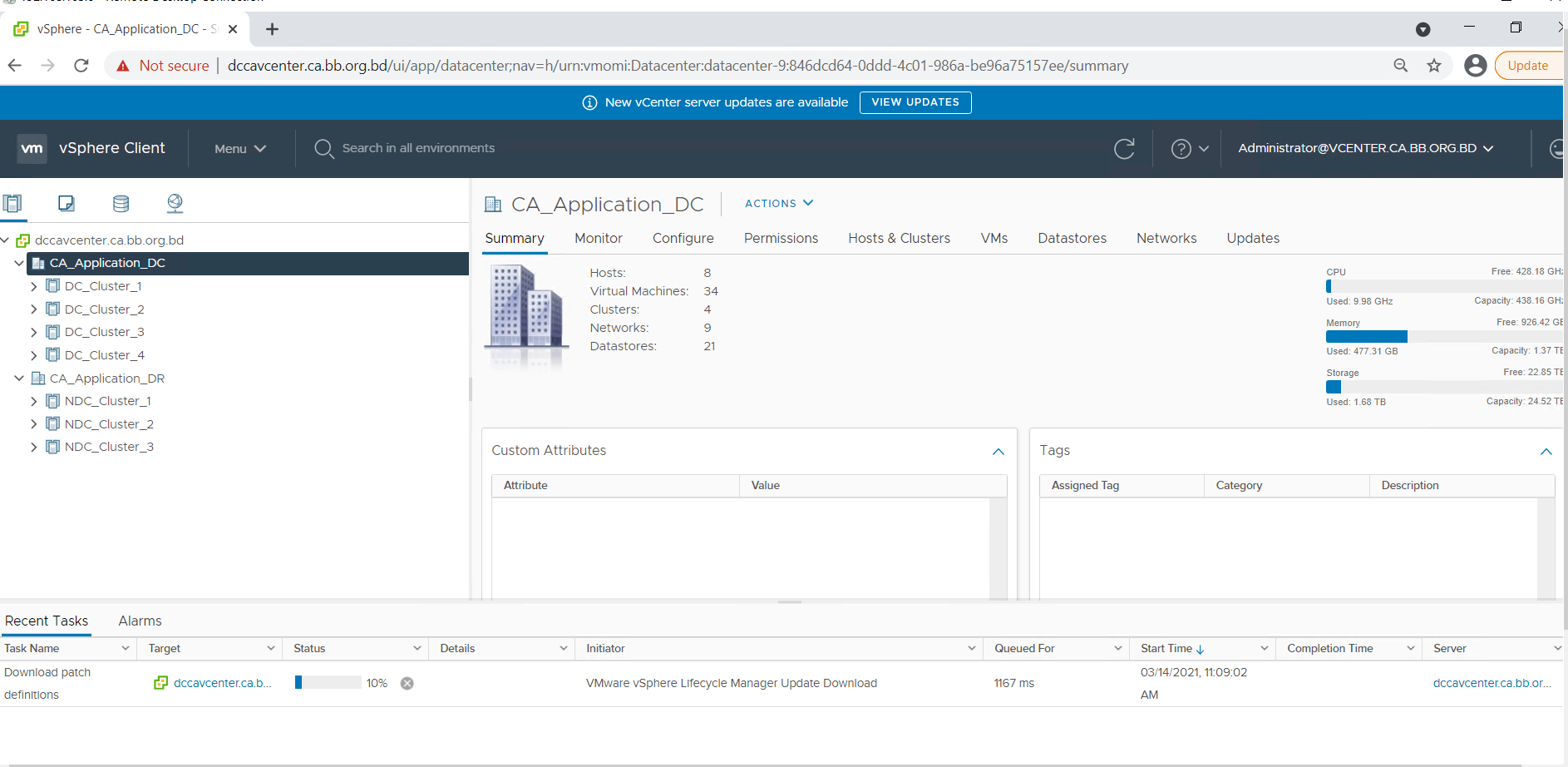Viewport: 1568px width, 767px height.
Task: Open the browser zoom magnifier icon
Action: 1401,66
